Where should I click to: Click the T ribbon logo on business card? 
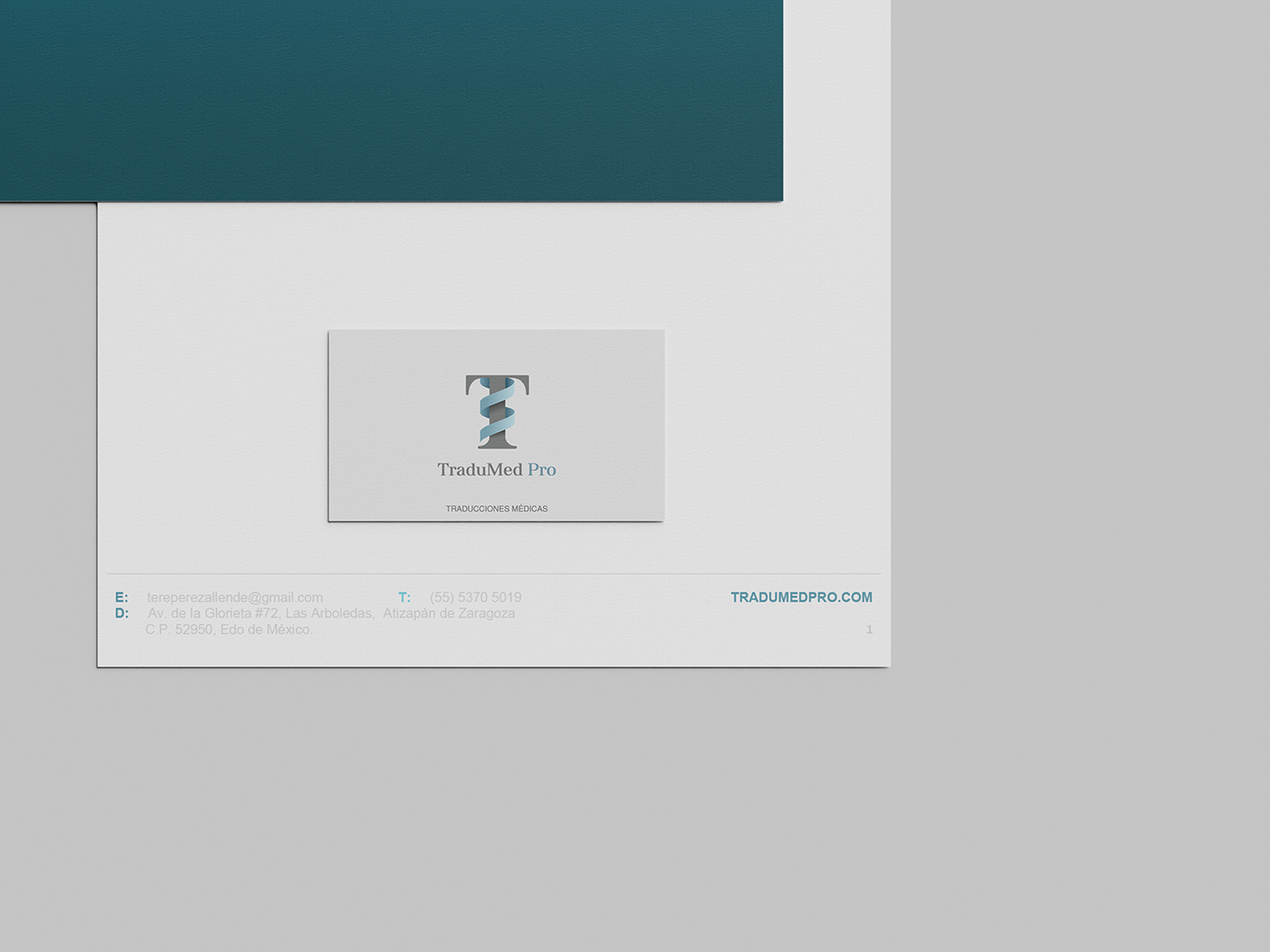pos(497,411)
